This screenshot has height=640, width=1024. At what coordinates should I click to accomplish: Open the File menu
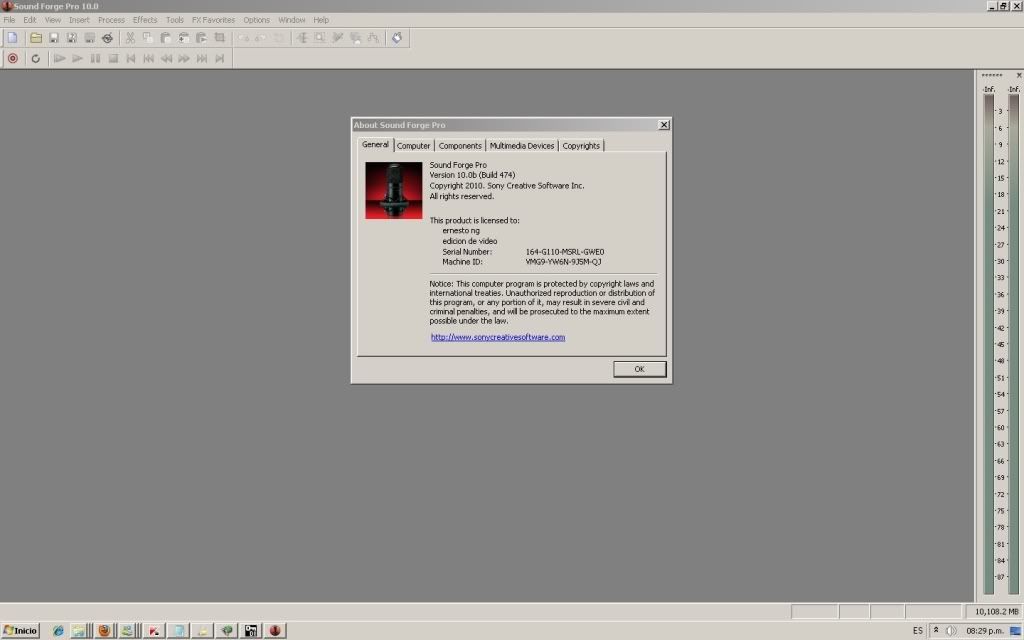point(9,20)
